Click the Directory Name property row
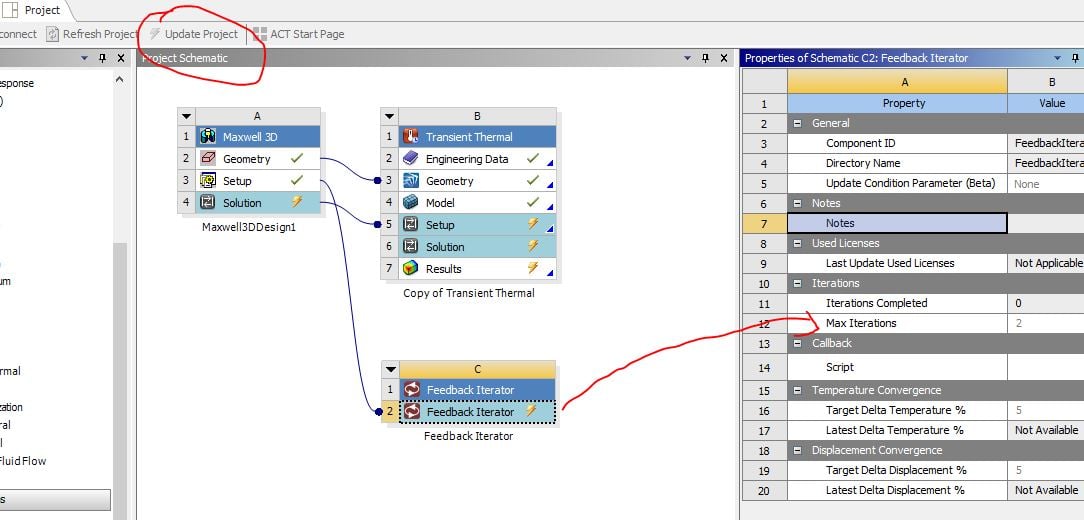This screenshot has height=520, width=1084. tap(897, 163)
